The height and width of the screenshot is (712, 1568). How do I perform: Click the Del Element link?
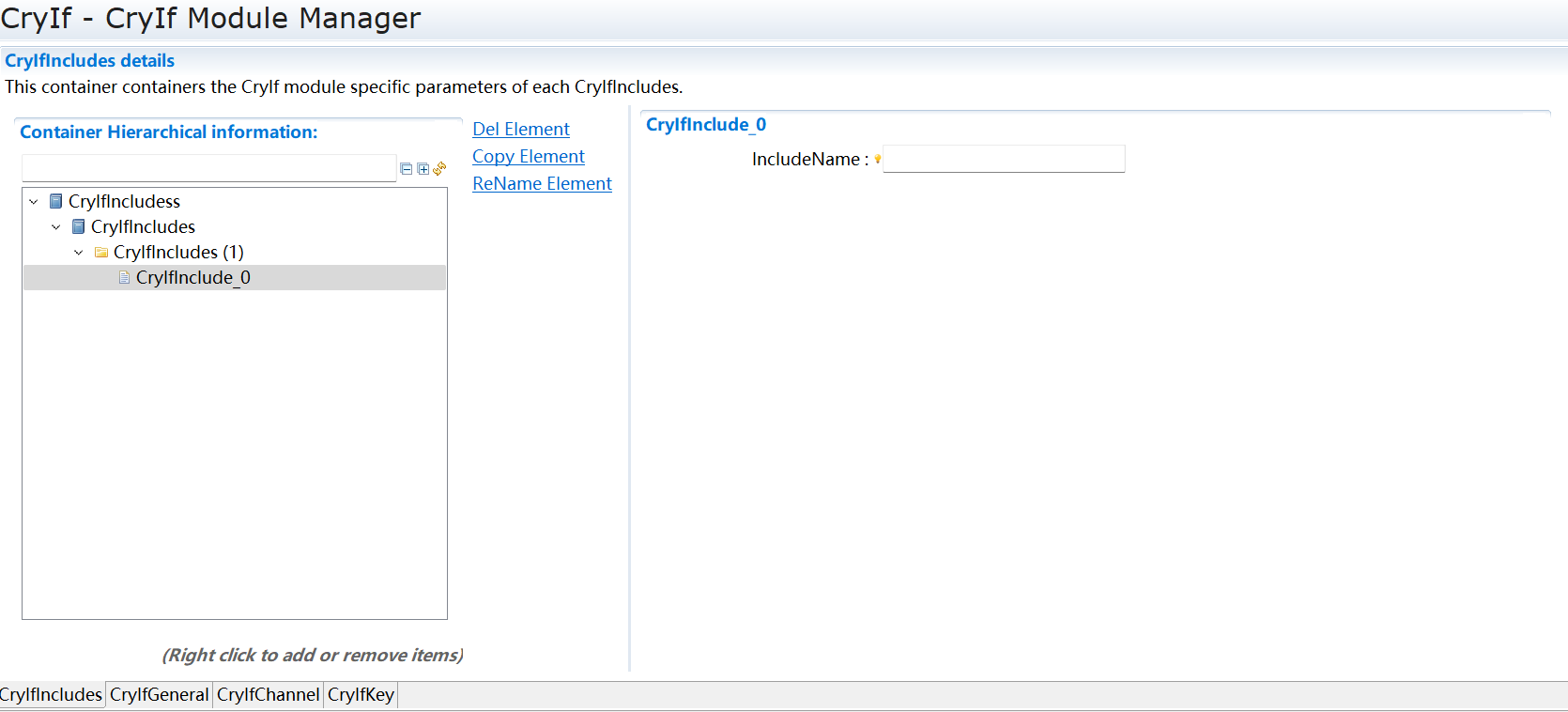(520, 130)
